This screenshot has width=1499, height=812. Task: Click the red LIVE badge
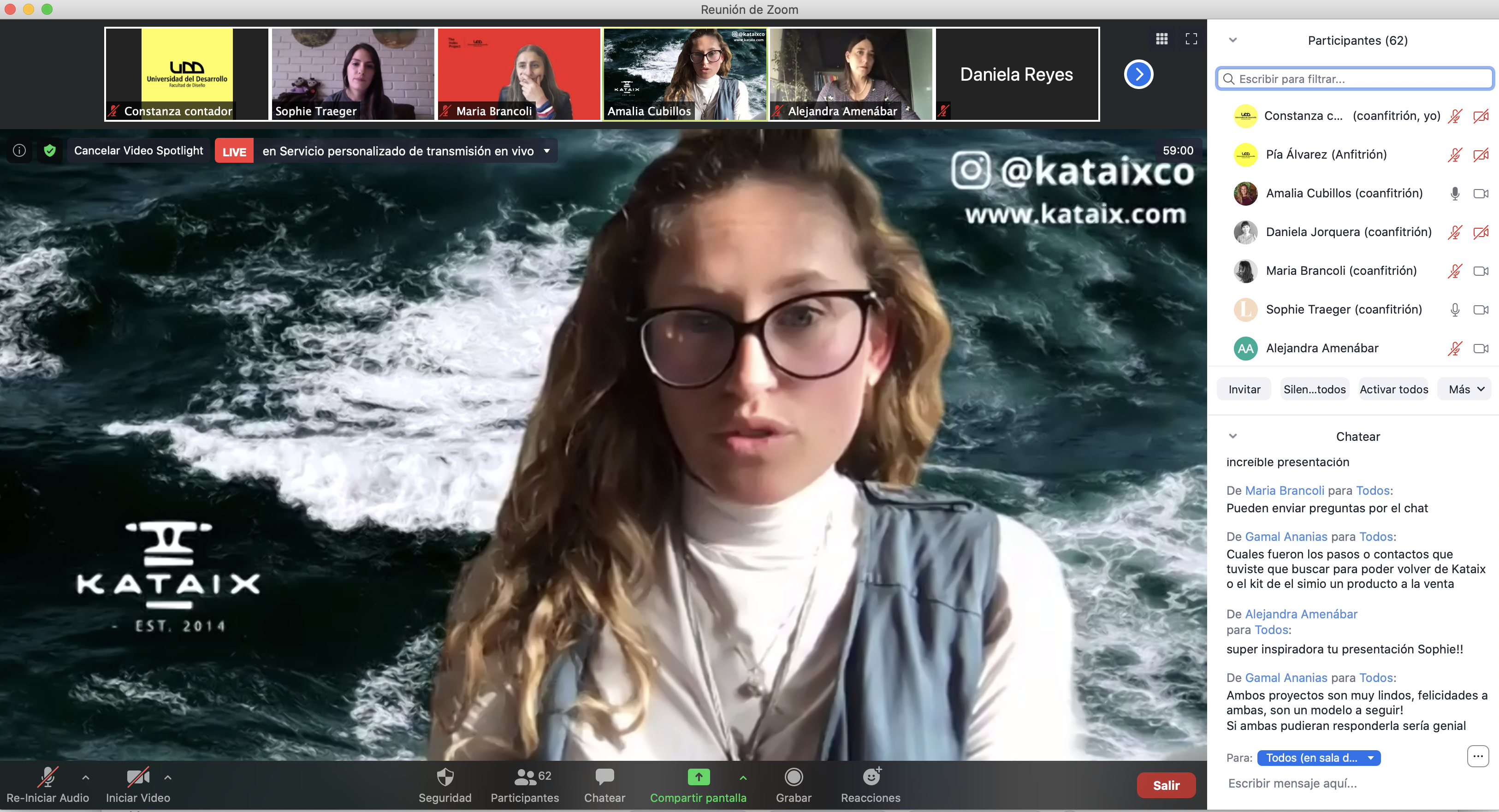234,151
